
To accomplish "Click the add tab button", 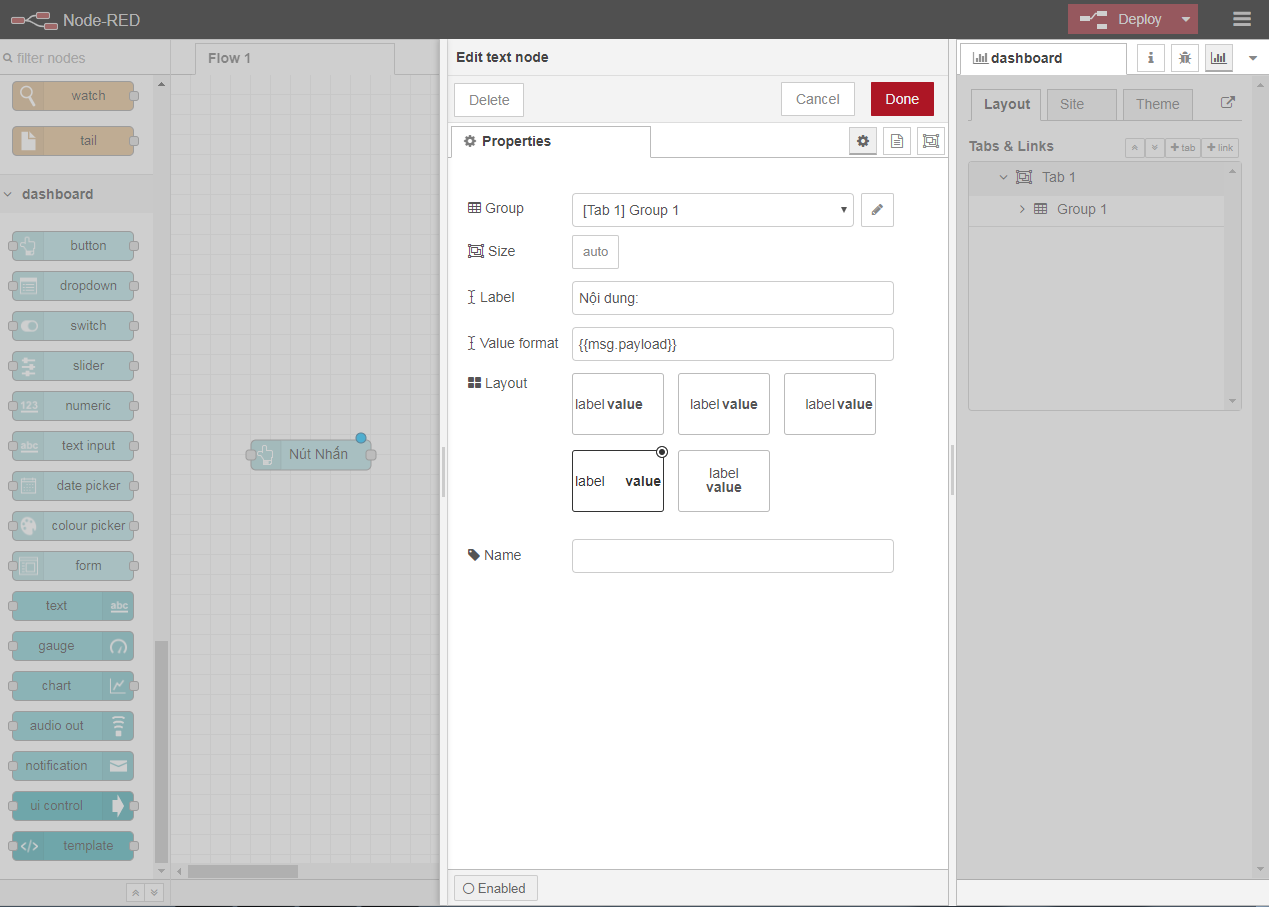I will pyautogui.click(x=1182, y=147).
